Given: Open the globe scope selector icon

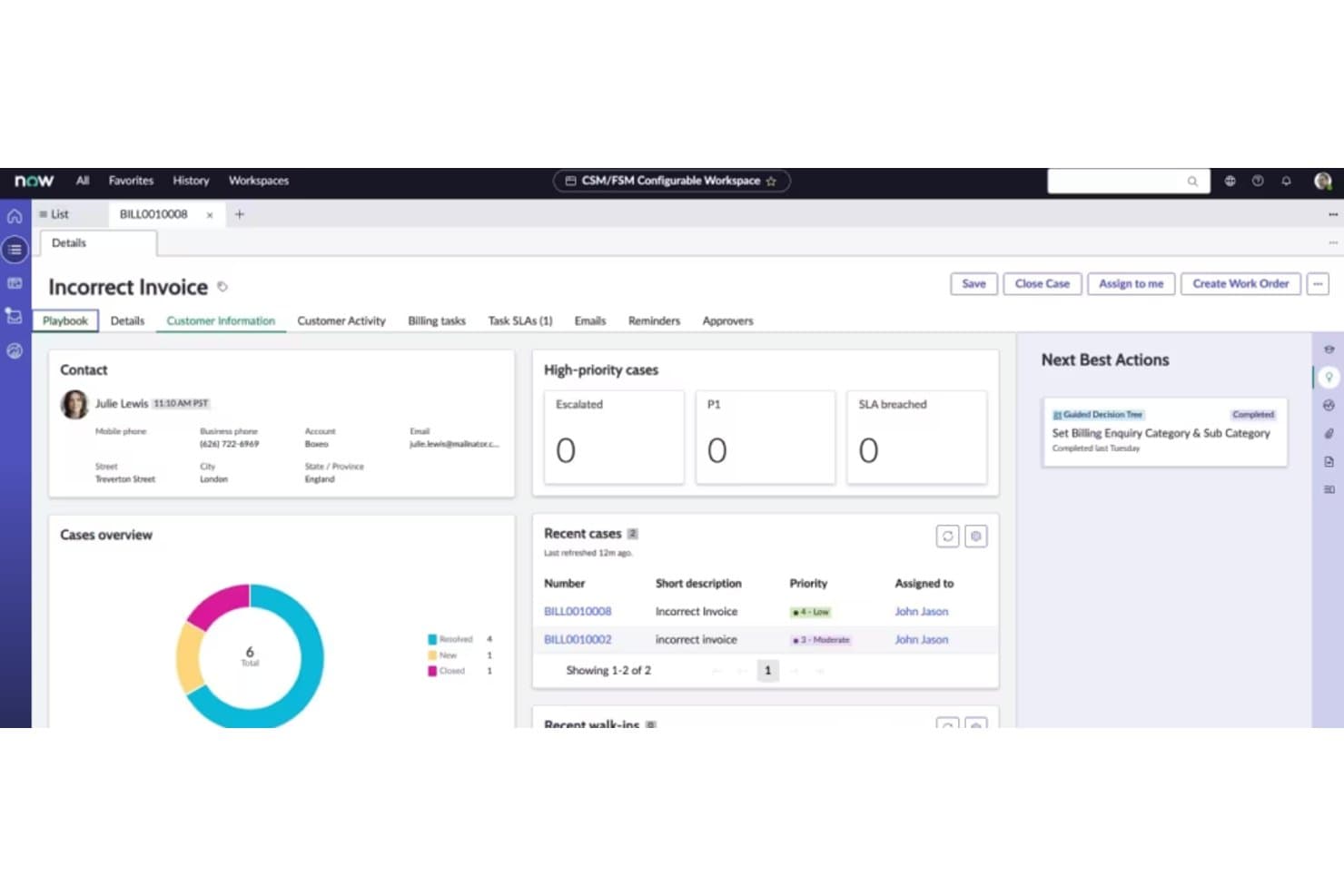Looking at the screenshot, I should (1230, 181).
